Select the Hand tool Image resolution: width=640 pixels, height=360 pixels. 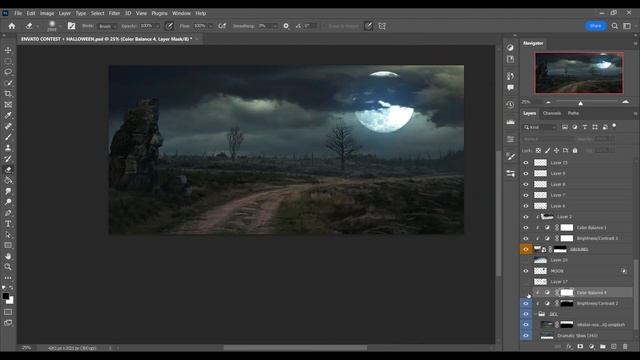(8, 256)
